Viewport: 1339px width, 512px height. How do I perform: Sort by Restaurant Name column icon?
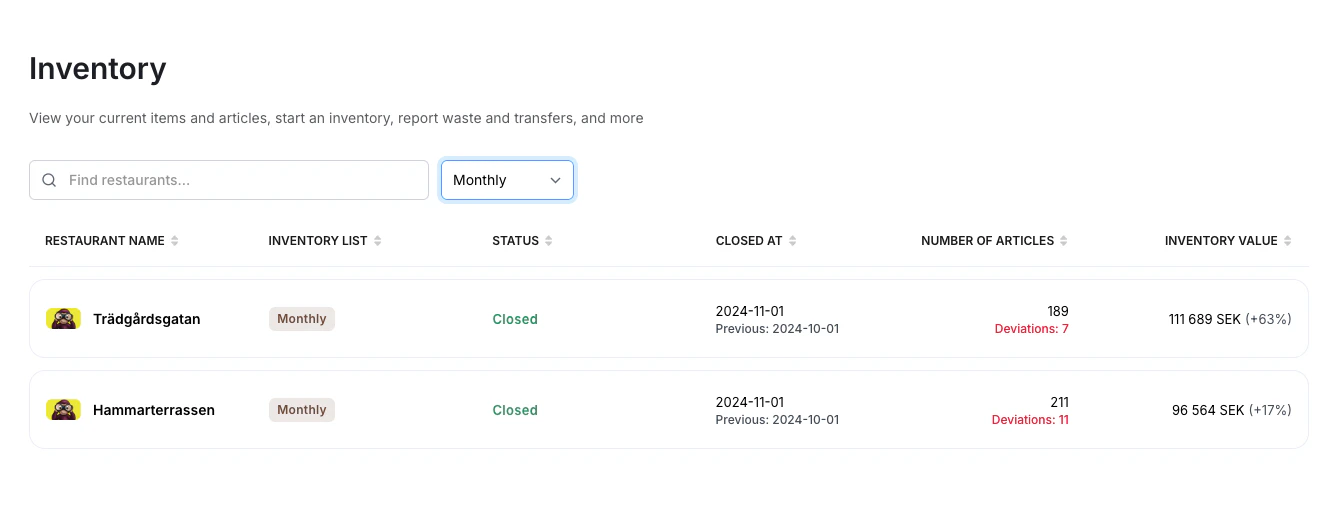[x=175, y=241]
